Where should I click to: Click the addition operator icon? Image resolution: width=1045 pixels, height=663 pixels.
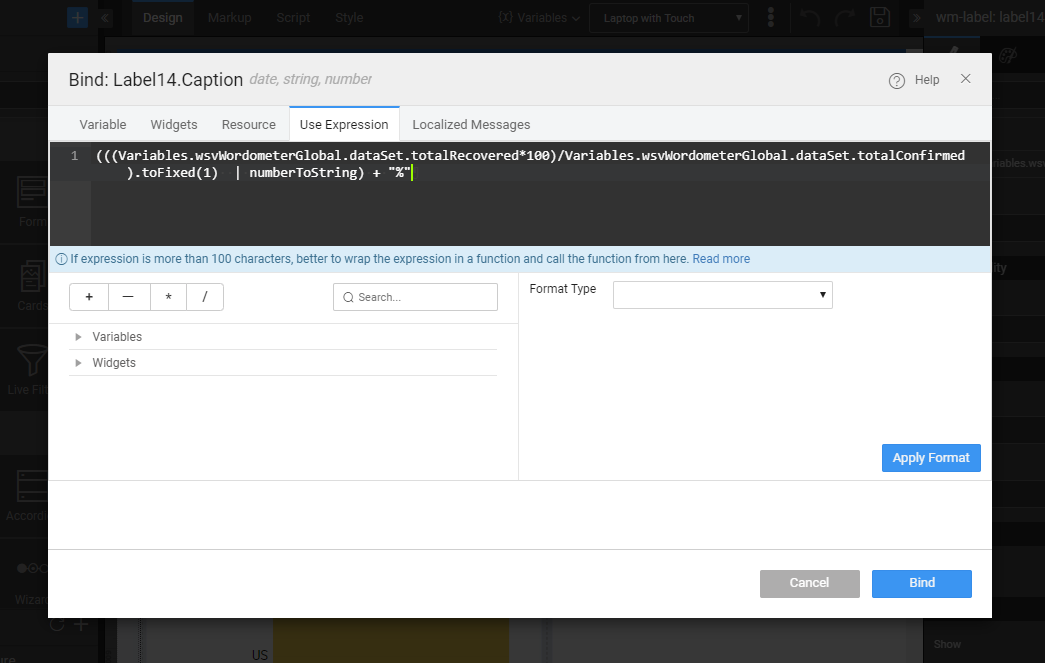(x=88, y=296)
